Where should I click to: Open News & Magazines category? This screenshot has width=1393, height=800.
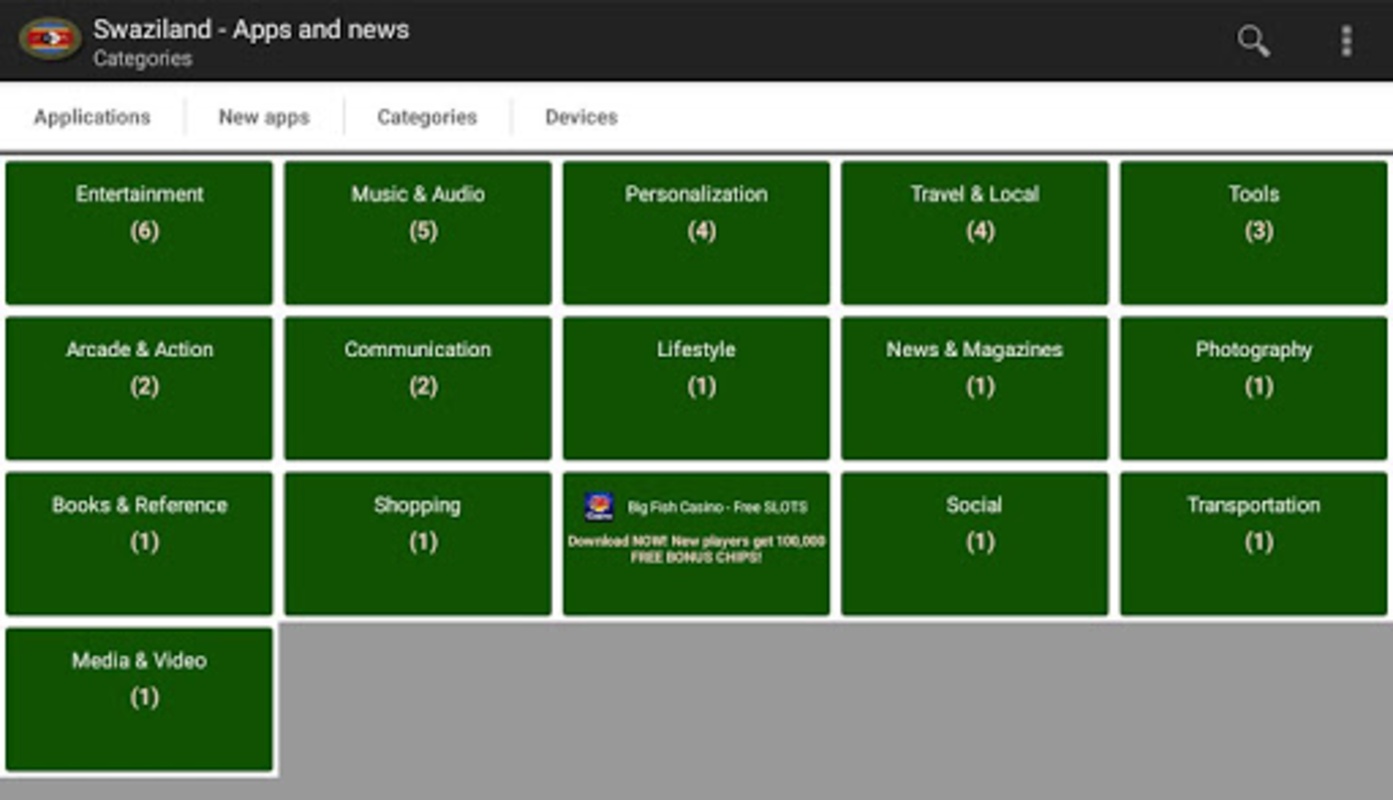(x=975, y=388)
